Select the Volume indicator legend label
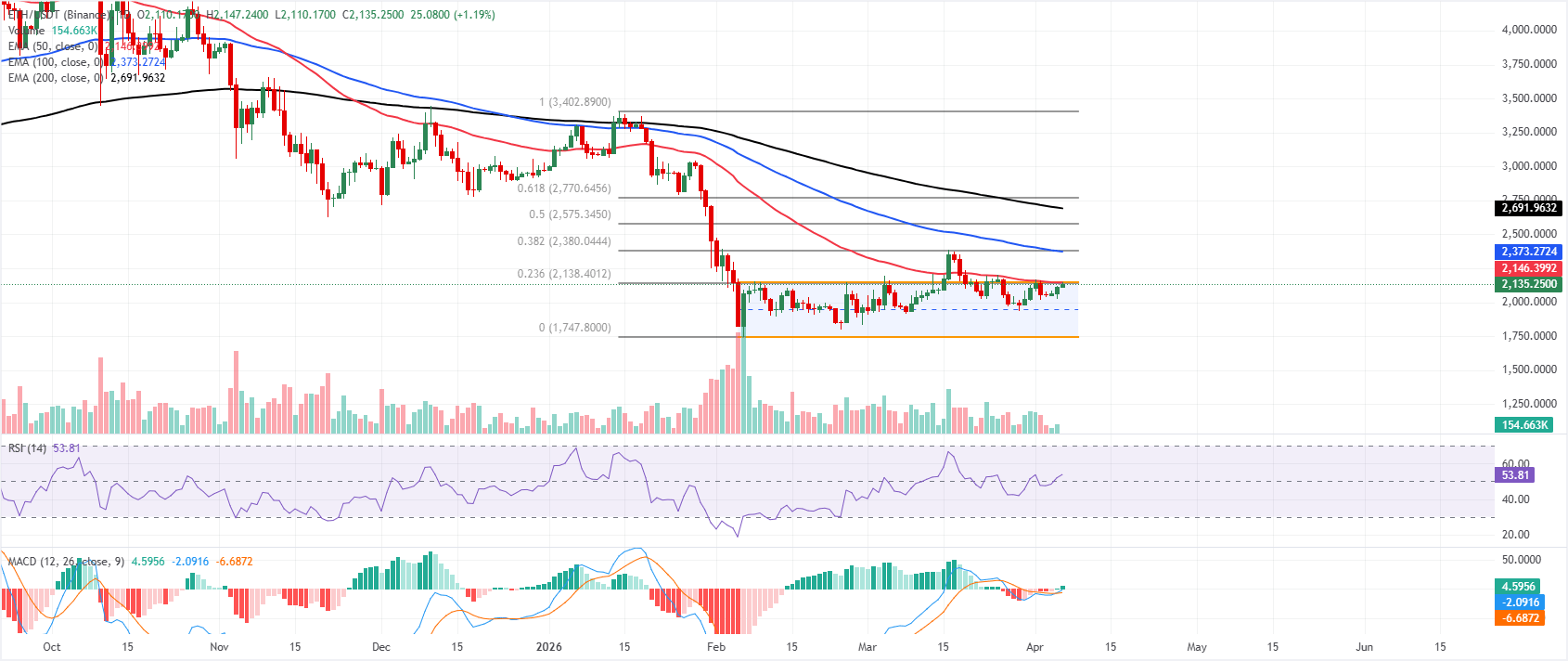 (x=26, y=31)
